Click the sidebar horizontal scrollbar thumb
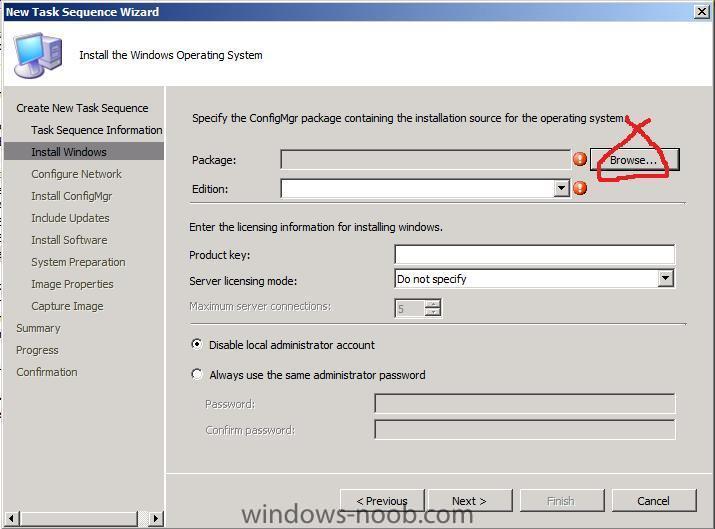715x529 pixels. (x=78, y=518)
